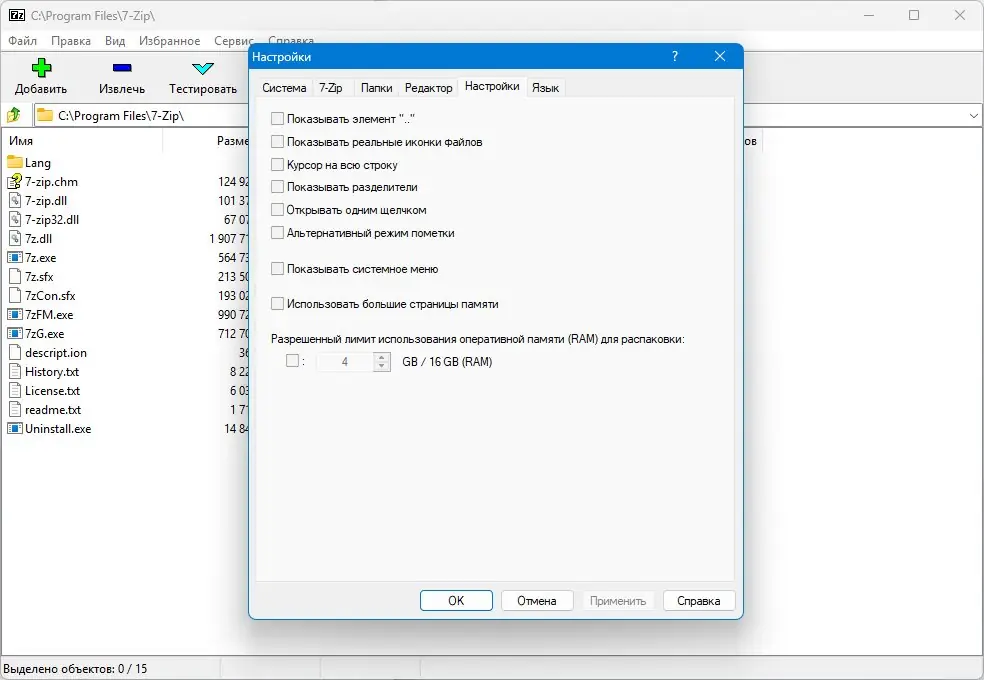
Task: Enable Показывать системное меню
Action: coord(277,268)
